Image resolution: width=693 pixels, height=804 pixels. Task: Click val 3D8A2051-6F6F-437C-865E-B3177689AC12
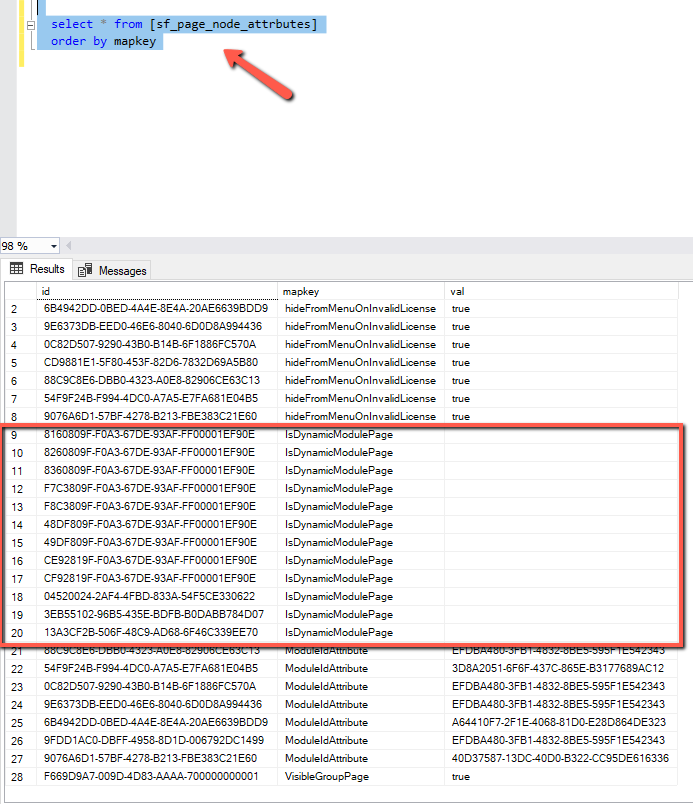561,668
